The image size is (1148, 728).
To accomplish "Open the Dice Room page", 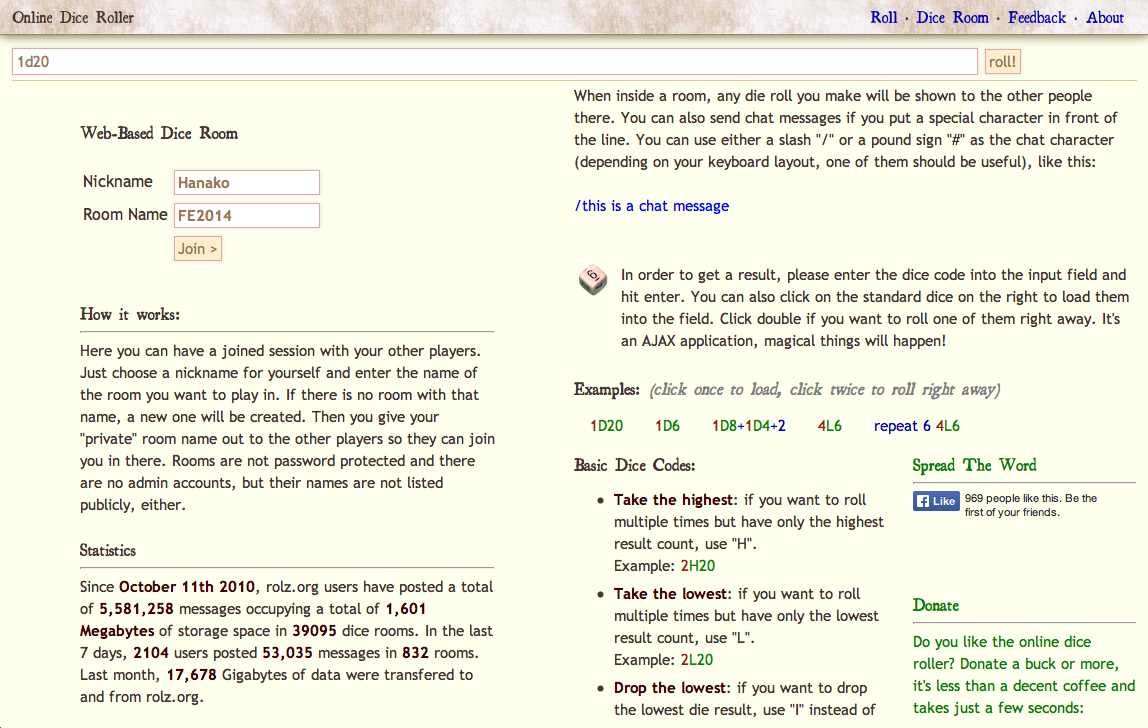I will tap(952, 17).
